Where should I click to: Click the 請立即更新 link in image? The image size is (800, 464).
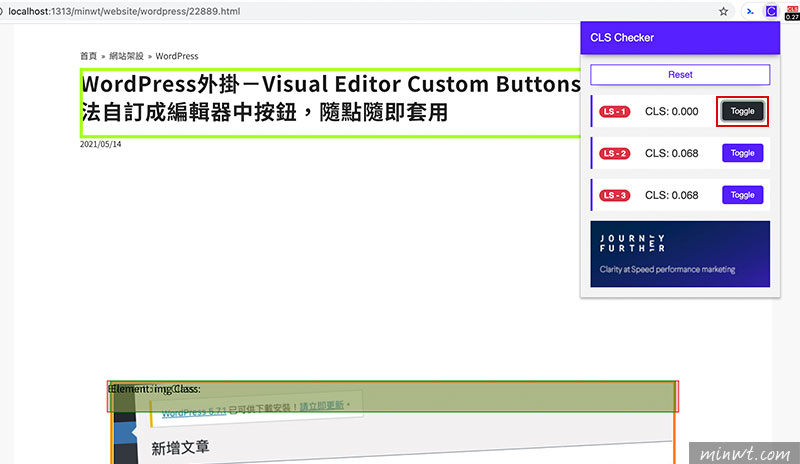pyautogui.click(x=321, y=406)
